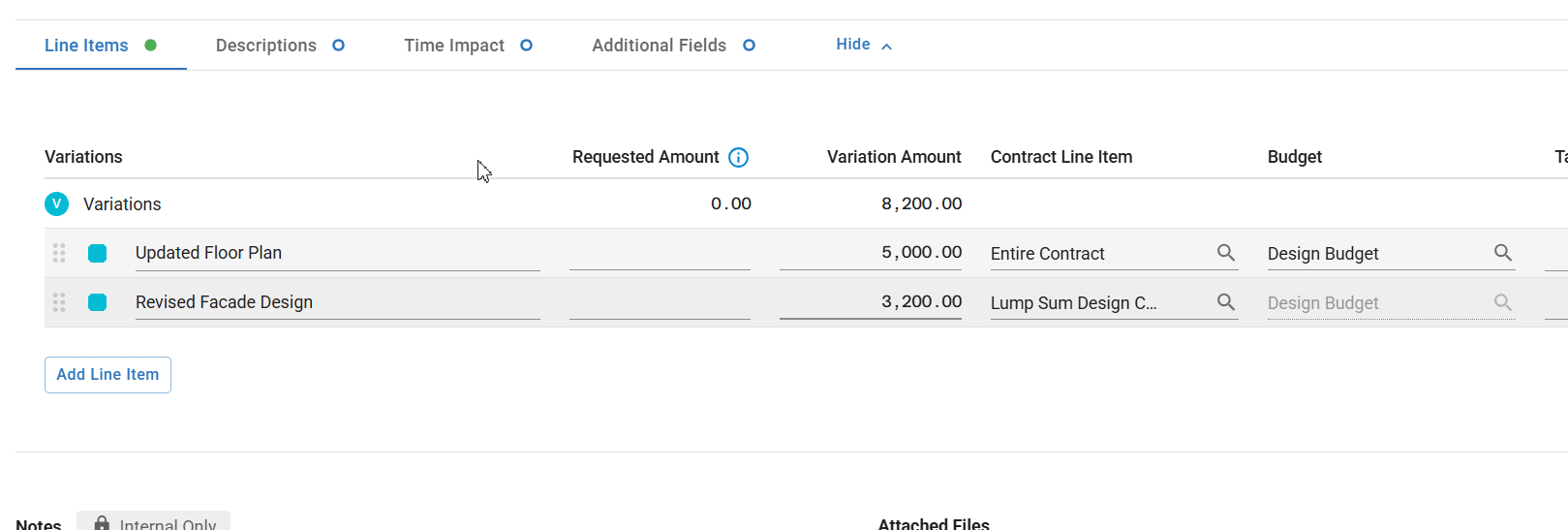This screenshot has height=530, width=1568.
Task: Open the Design Budget selector for Updated Floor Plan
Action: click(1375, 253)
